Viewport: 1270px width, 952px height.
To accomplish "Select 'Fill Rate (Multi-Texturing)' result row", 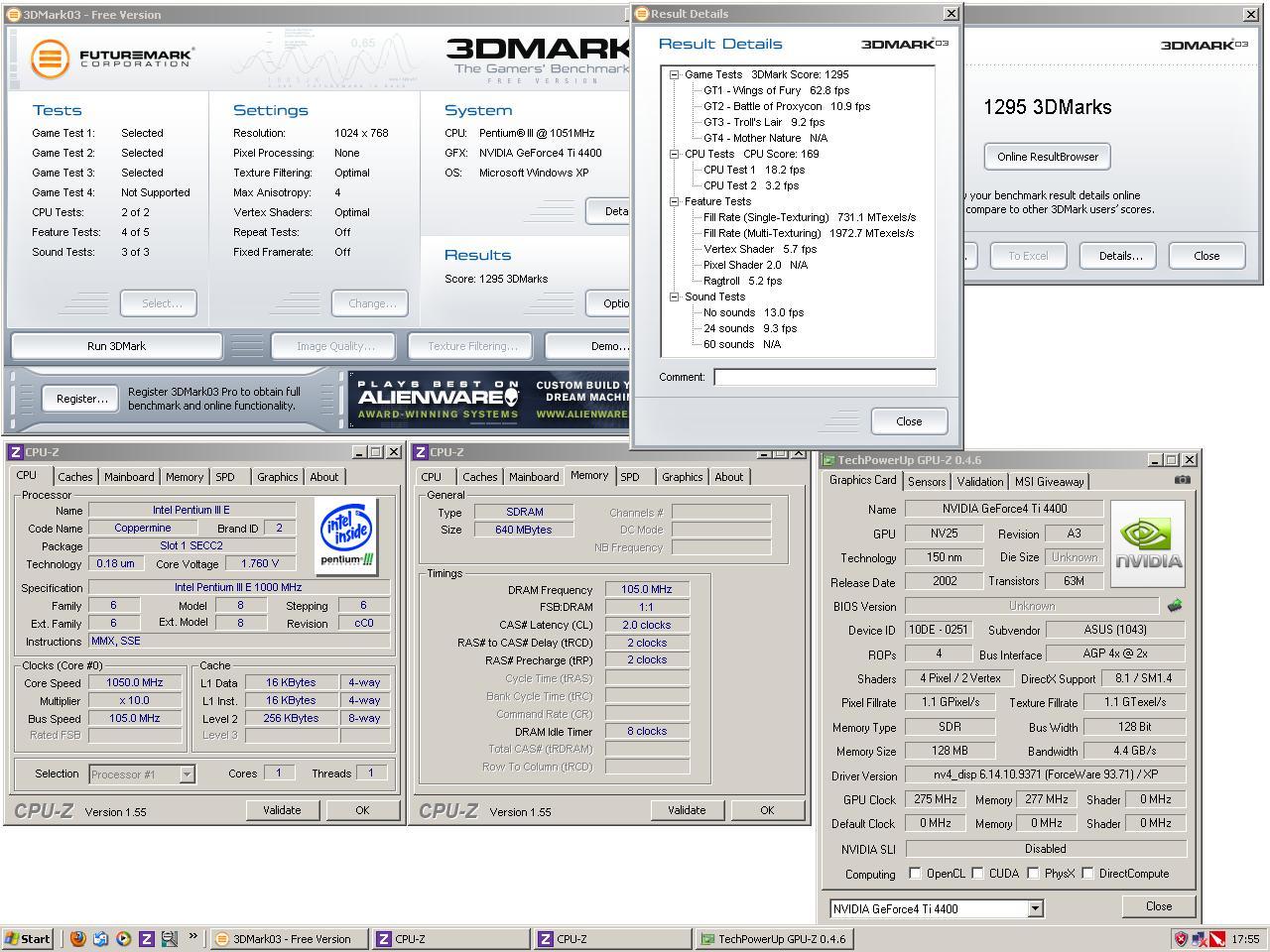I will coord(809,233).
